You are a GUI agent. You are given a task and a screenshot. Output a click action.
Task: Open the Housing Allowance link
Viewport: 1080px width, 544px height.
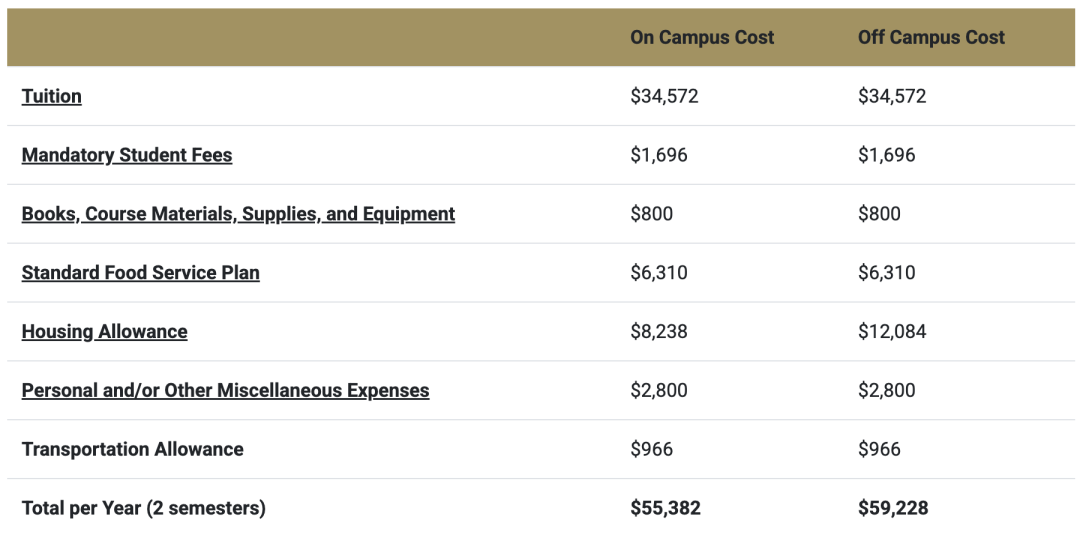[x=105, y=332]
